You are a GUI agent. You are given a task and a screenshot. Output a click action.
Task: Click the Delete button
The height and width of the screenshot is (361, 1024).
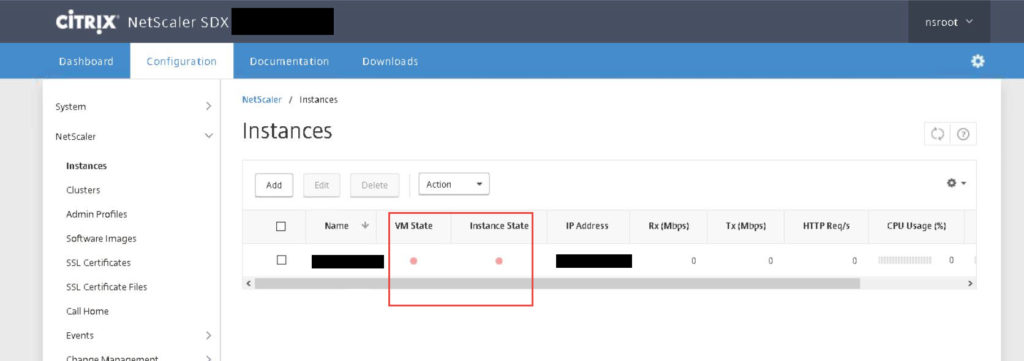click(375, 185)
